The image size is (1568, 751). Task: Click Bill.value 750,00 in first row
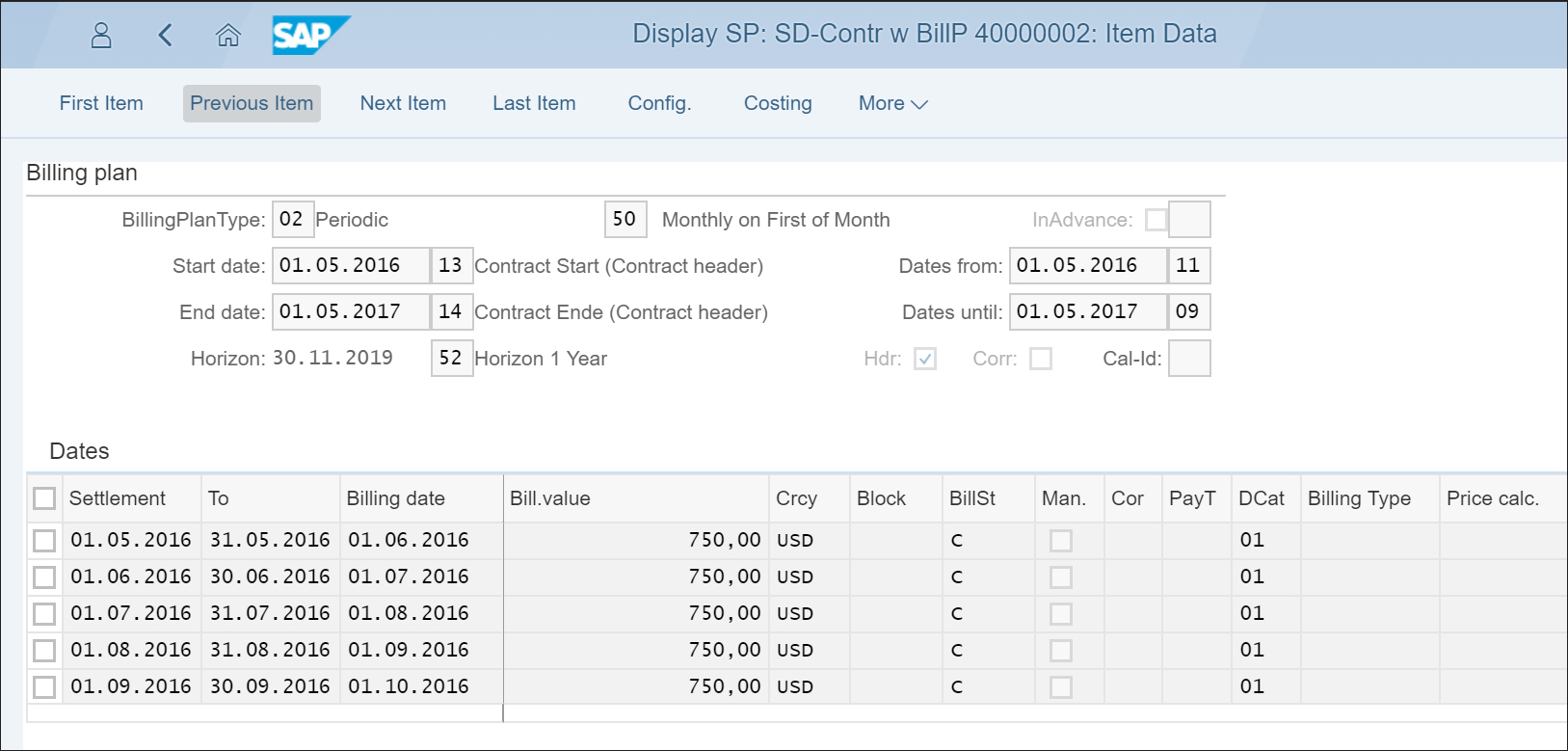pyautogui.click(x=636, y=541)
